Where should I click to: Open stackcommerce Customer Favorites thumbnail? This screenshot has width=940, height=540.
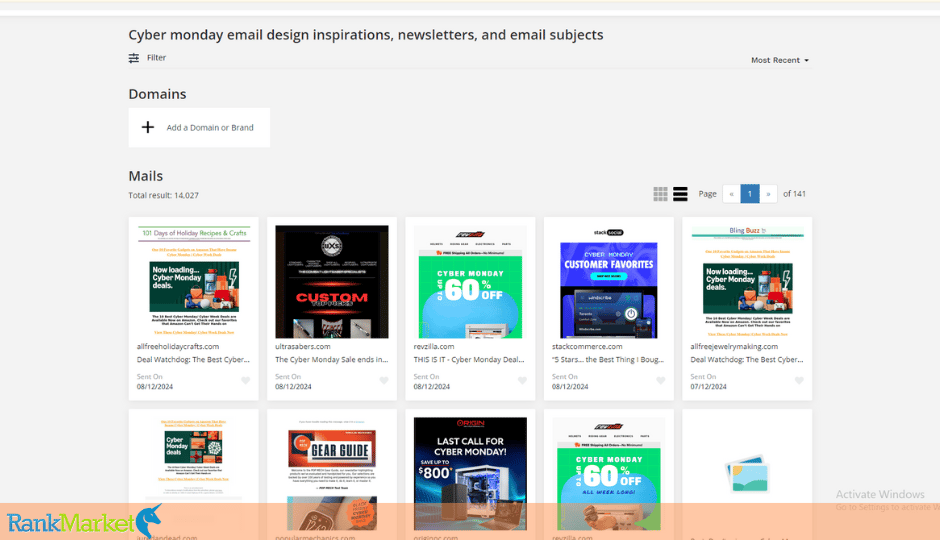pos(608,282)
